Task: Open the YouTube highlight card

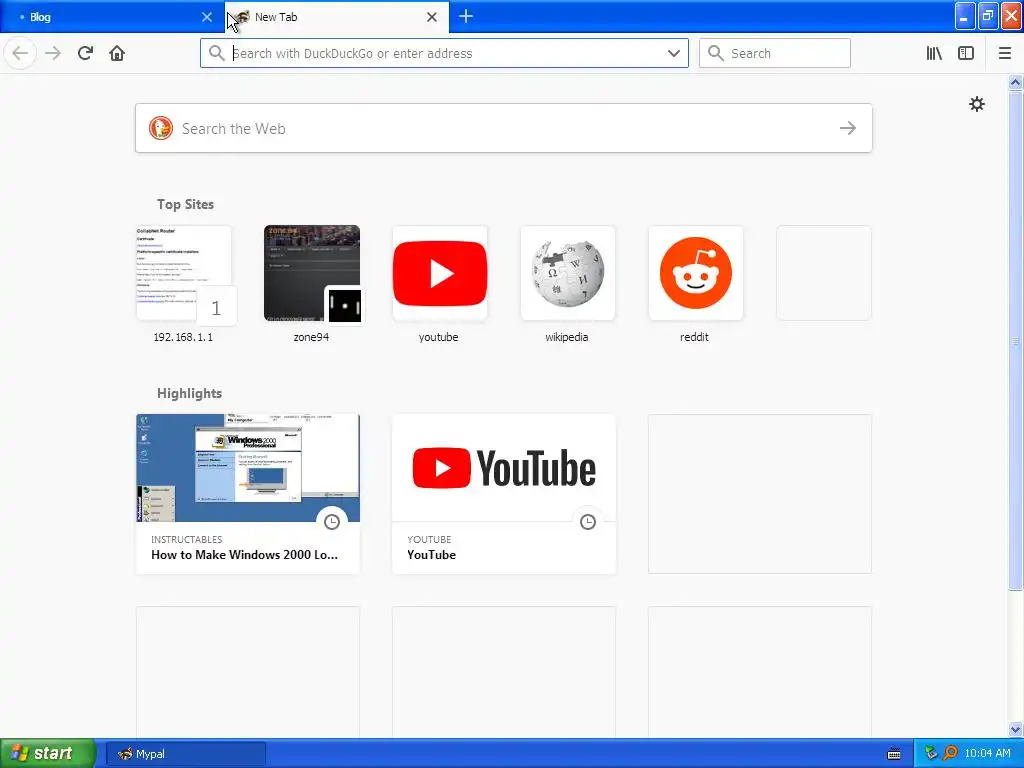Action: coord(504,494)
